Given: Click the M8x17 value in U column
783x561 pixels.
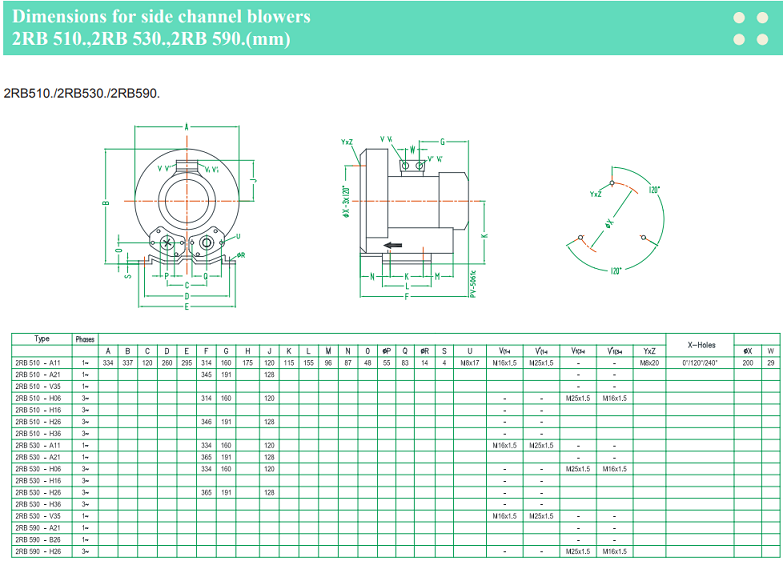Looking at the screenshot, I should 470,362.
